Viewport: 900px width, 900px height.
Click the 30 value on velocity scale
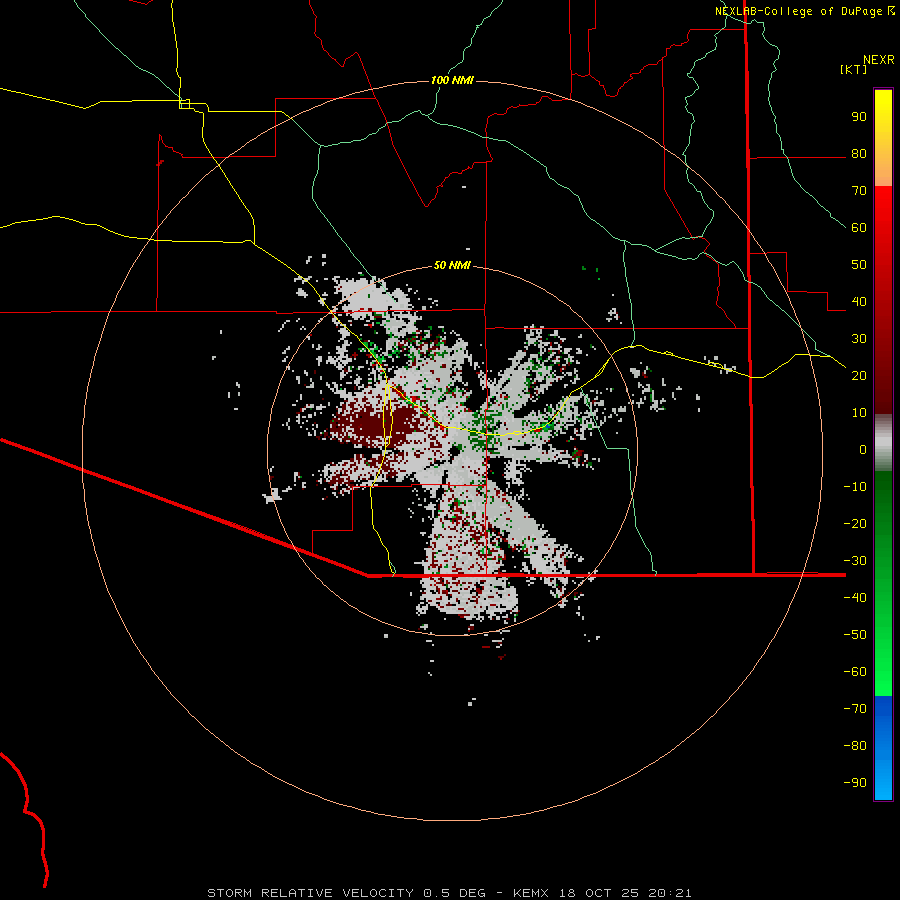tap(859, 339)
